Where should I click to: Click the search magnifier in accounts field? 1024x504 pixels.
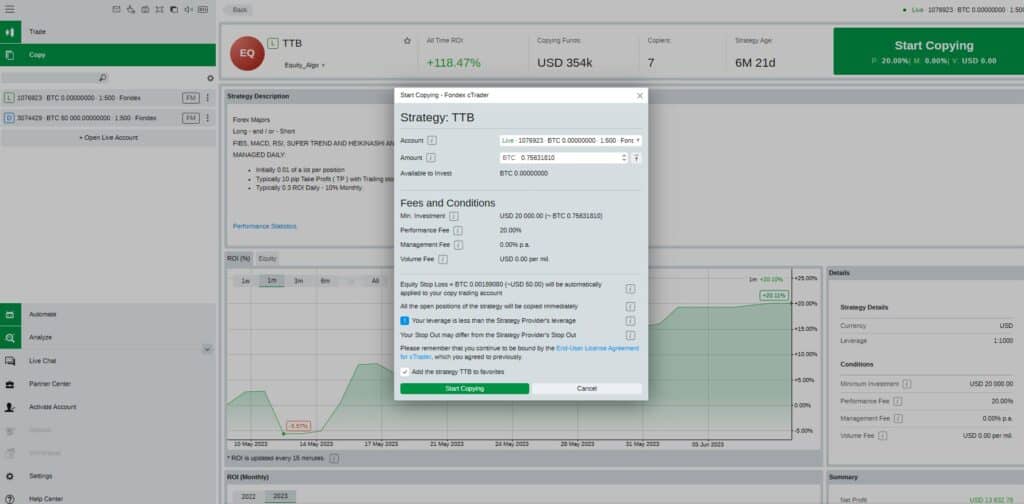pyautogui.click(x=103, y=78)
